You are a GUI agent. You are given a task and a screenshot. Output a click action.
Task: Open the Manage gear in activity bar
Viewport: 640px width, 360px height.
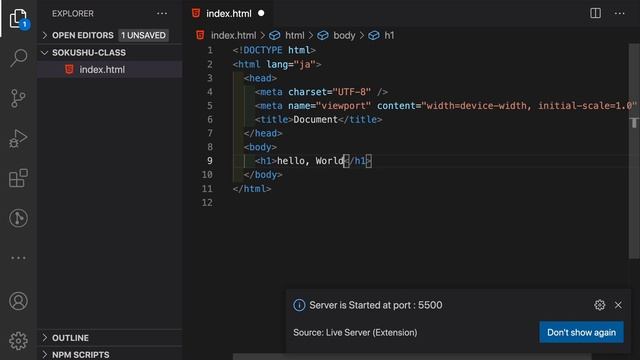click(x=18, y=341)
